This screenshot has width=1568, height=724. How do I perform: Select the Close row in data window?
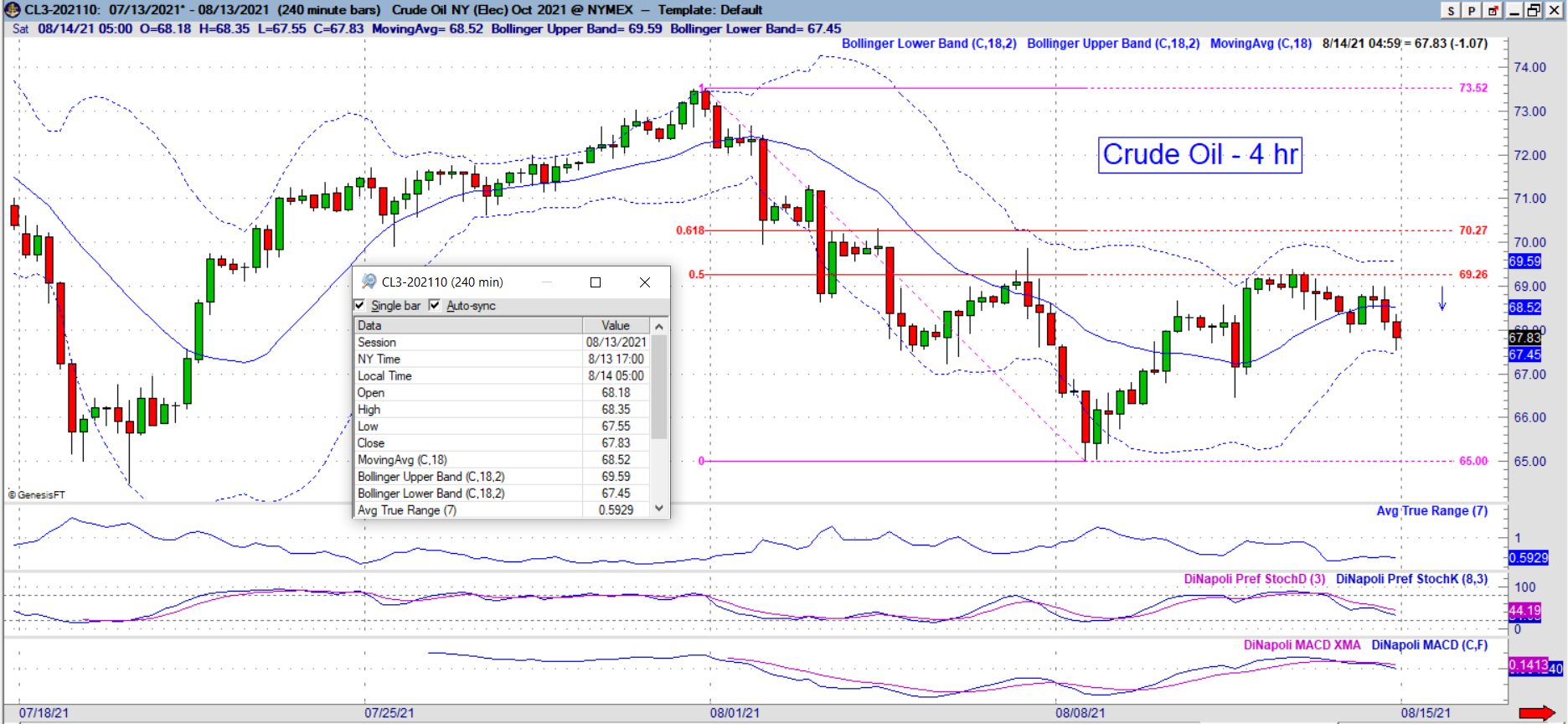(502, 442)
